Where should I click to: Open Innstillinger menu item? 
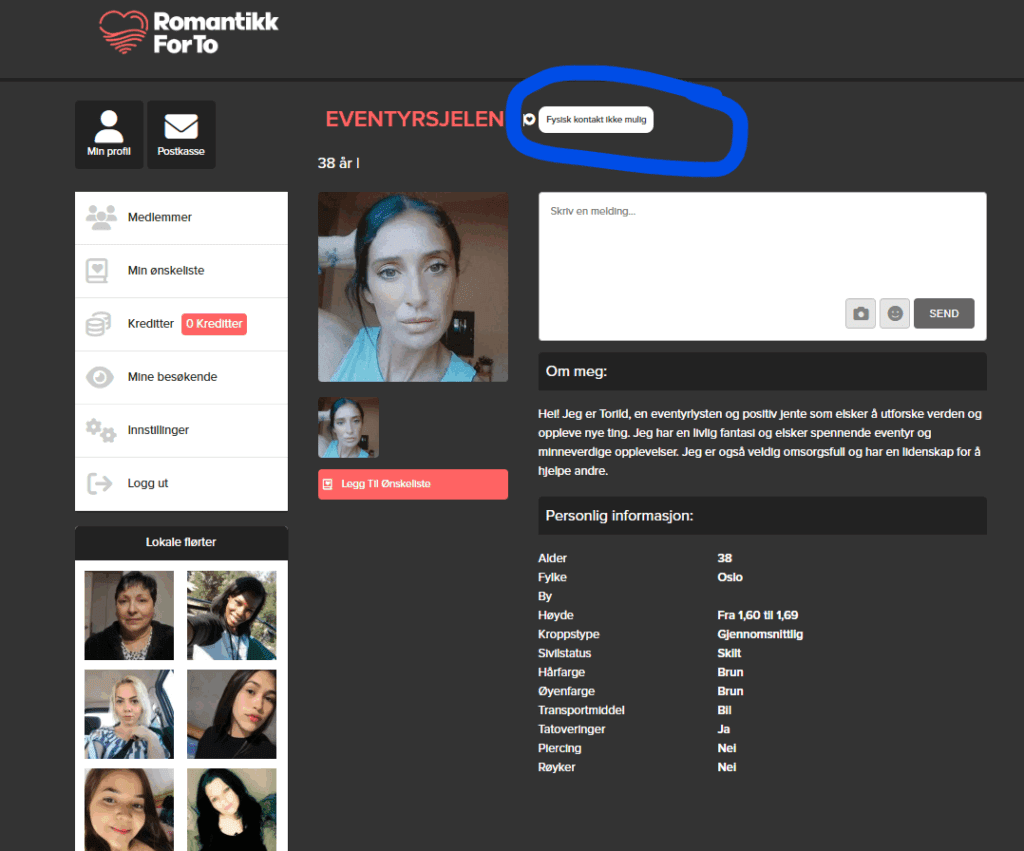[x=182, y=430]
